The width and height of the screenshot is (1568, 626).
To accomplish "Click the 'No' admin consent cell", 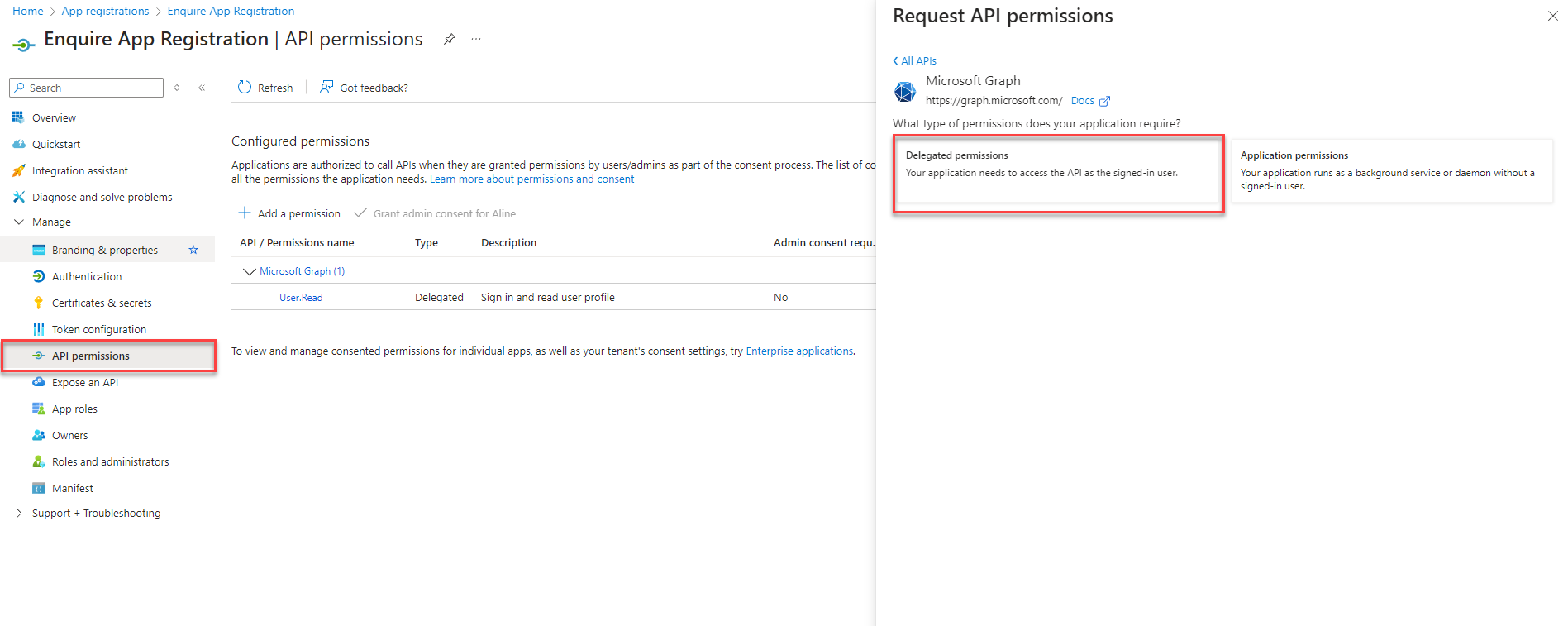I will point(781,297).
